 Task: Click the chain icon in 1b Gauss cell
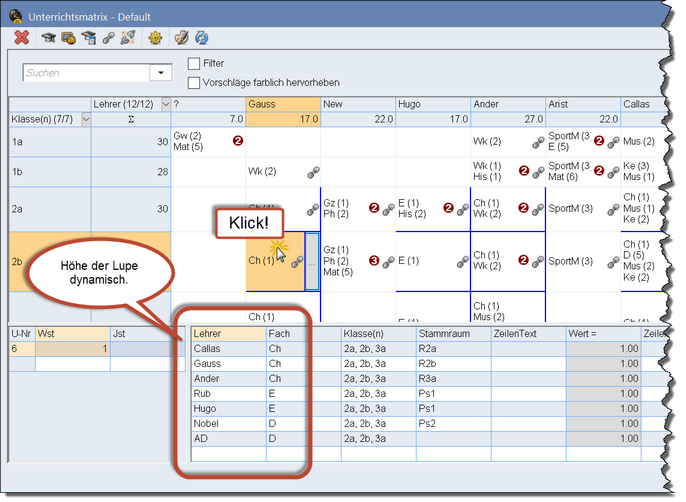click(x=313, y=172)
